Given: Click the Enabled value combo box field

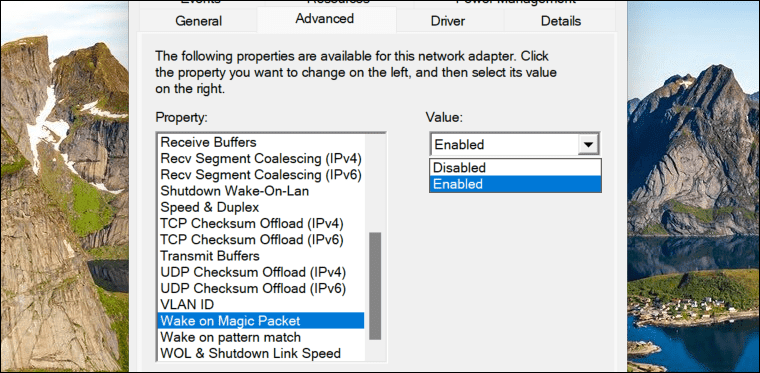Looking at the screenshot, I should pyautogui.click(x=504, y=144).
